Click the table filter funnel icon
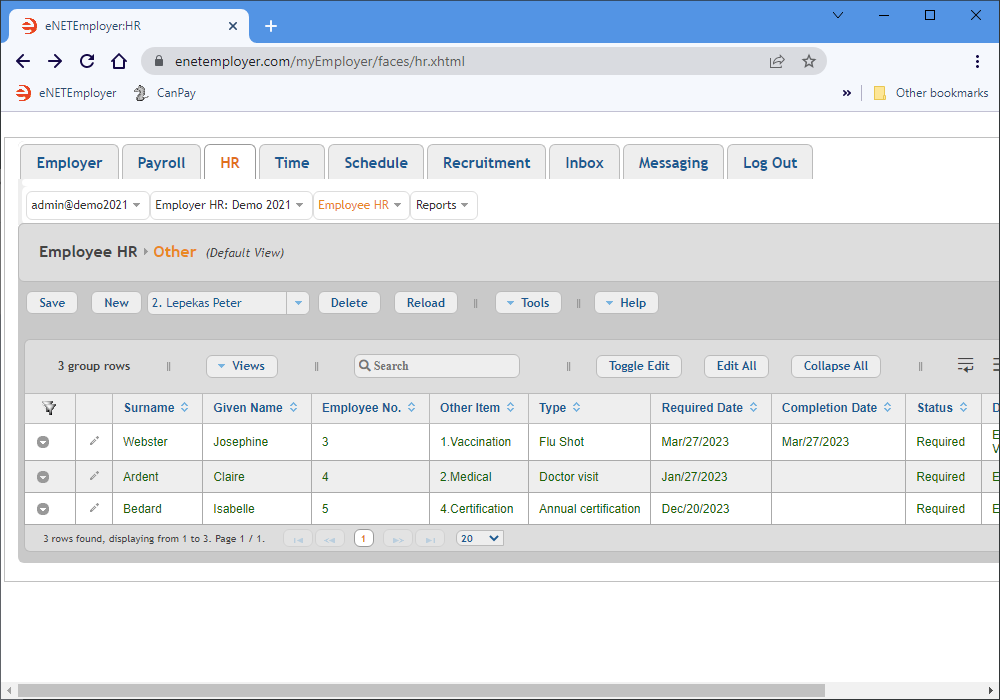The image size is (1000, 700). click(x=49, y=408)
